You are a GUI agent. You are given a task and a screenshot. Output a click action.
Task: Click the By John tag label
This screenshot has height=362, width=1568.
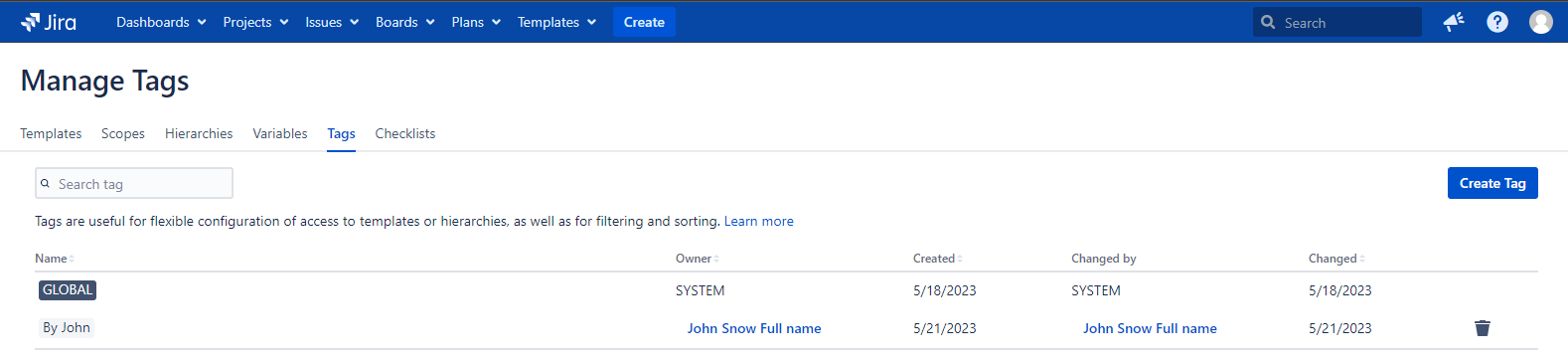(x=67, y=327)
